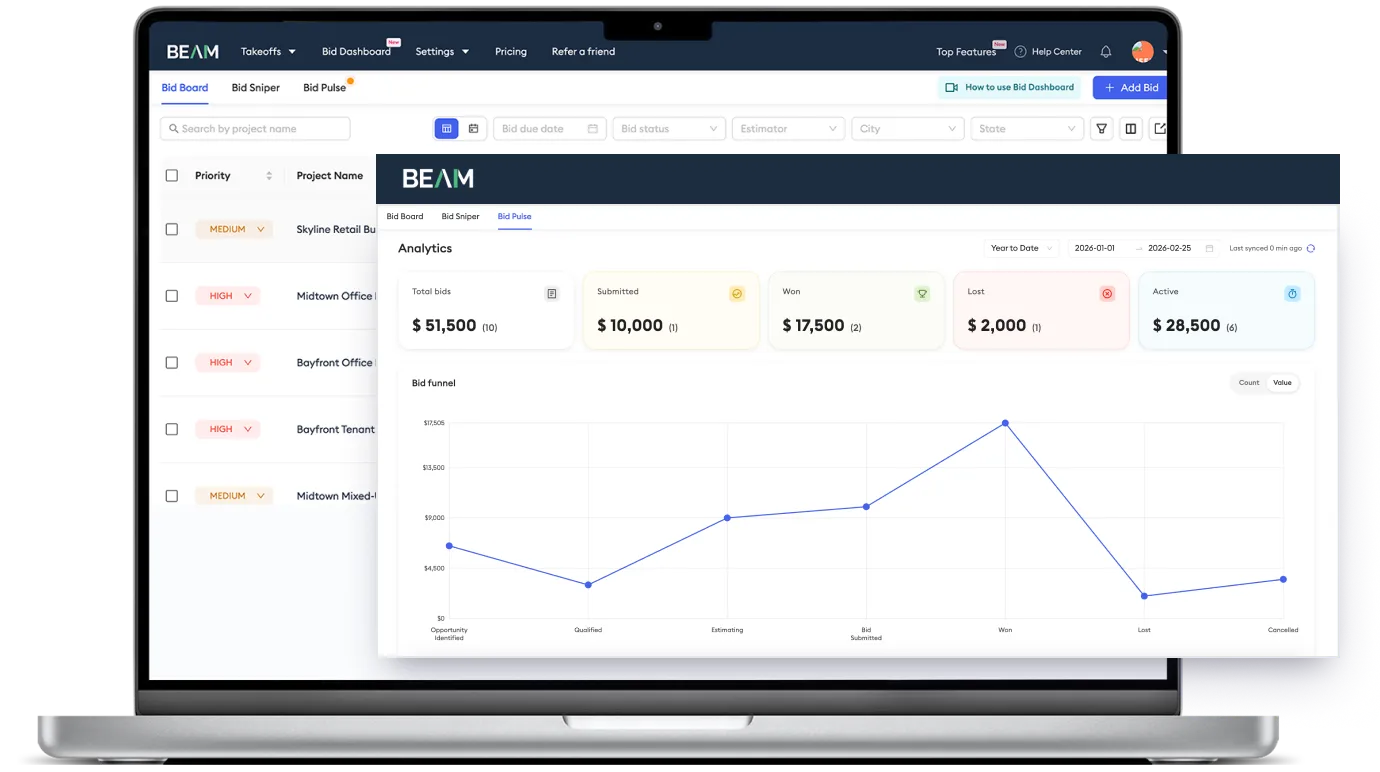The width and height of the screenshot is (1380, 772).
Task: Click the 2026-02-25 end date
Action: click(x=1169, y=248)
